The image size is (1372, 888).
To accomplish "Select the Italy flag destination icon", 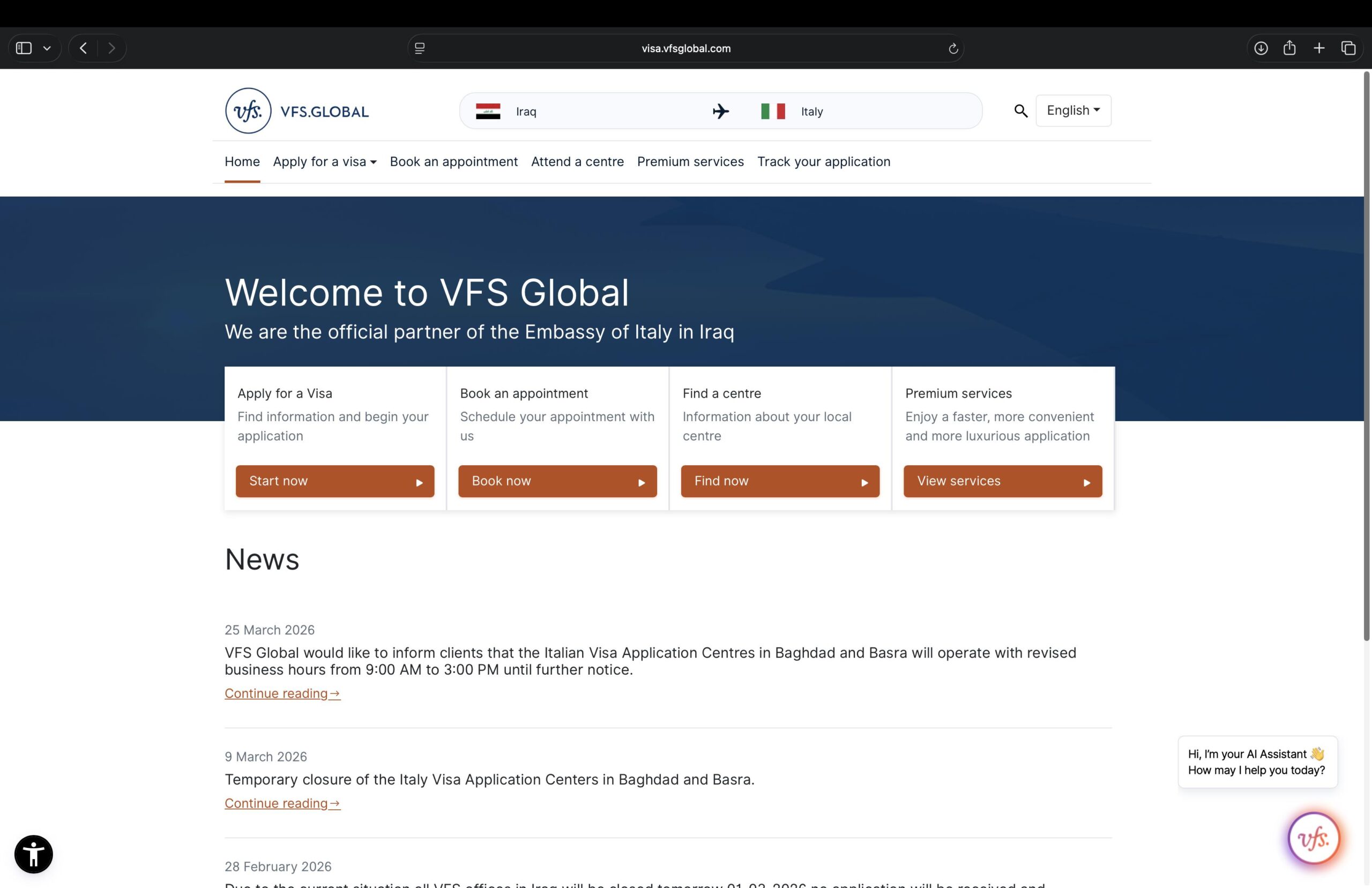I will (x=773, y=111).
